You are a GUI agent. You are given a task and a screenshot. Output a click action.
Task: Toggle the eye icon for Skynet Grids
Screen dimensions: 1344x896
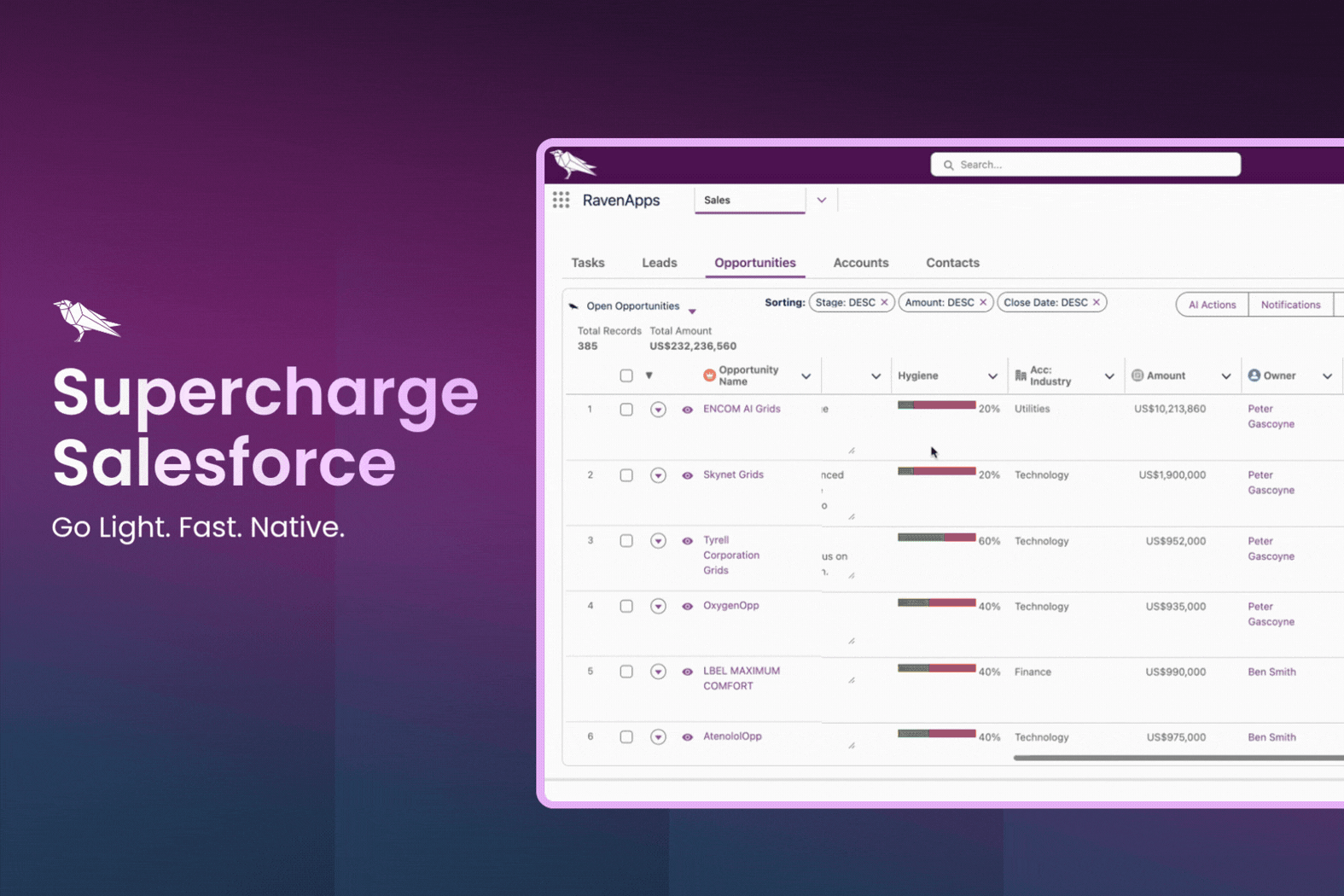(x=687, y=475)
